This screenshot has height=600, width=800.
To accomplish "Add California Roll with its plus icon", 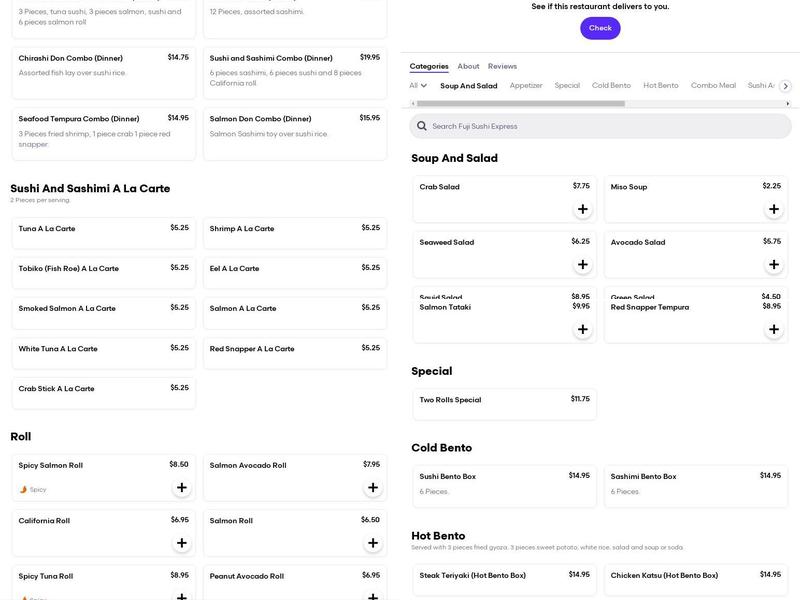I will coord(181,543).
